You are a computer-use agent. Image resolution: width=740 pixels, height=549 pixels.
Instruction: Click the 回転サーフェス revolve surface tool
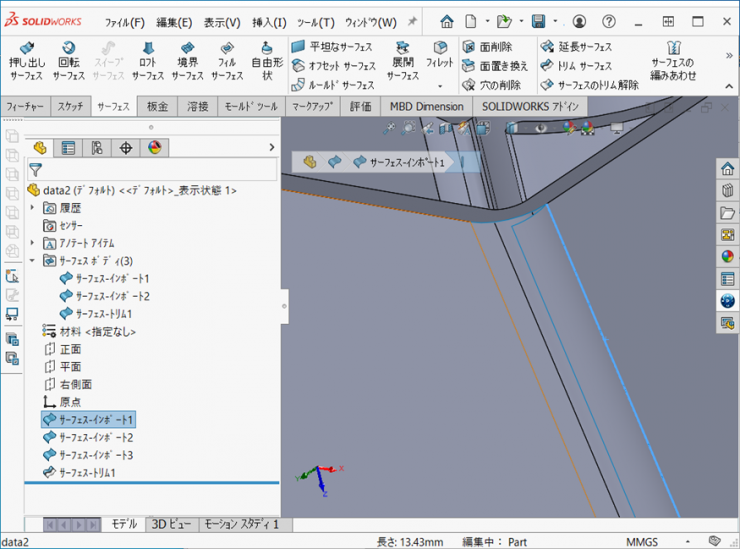tap(68, 61)
